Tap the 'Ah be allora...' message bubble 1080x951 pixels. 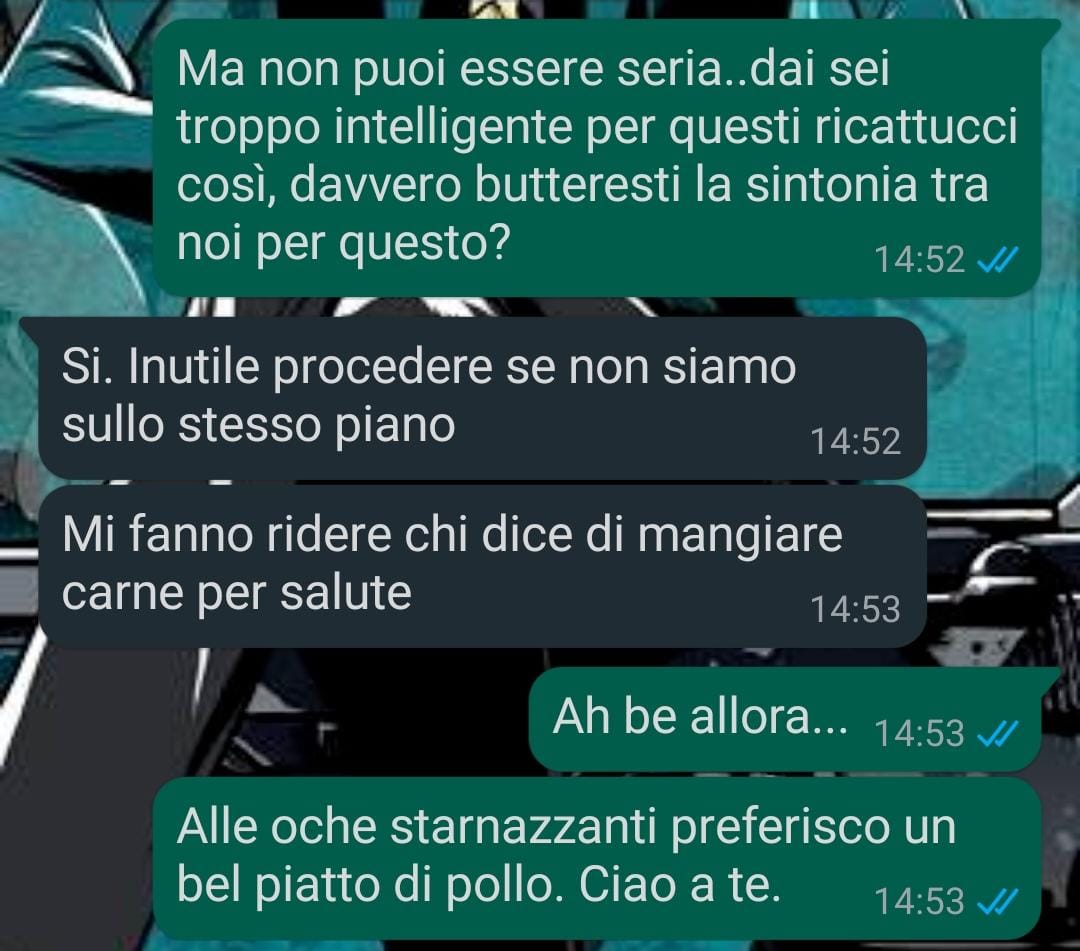coord(785,719)
